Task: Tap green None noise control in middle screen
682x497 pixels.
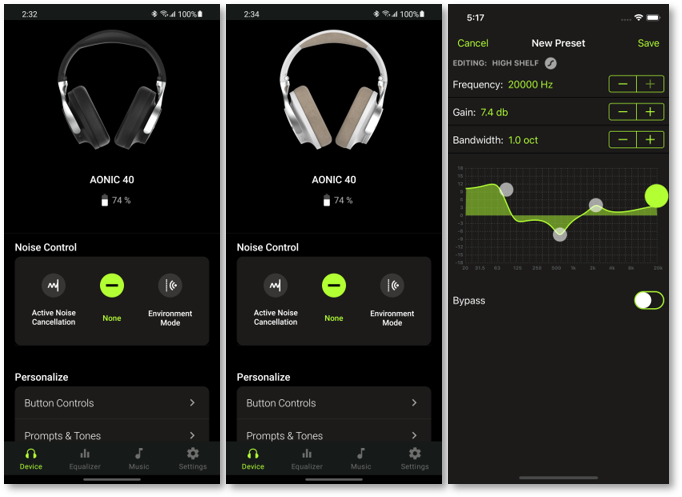Action: [334, 285]
